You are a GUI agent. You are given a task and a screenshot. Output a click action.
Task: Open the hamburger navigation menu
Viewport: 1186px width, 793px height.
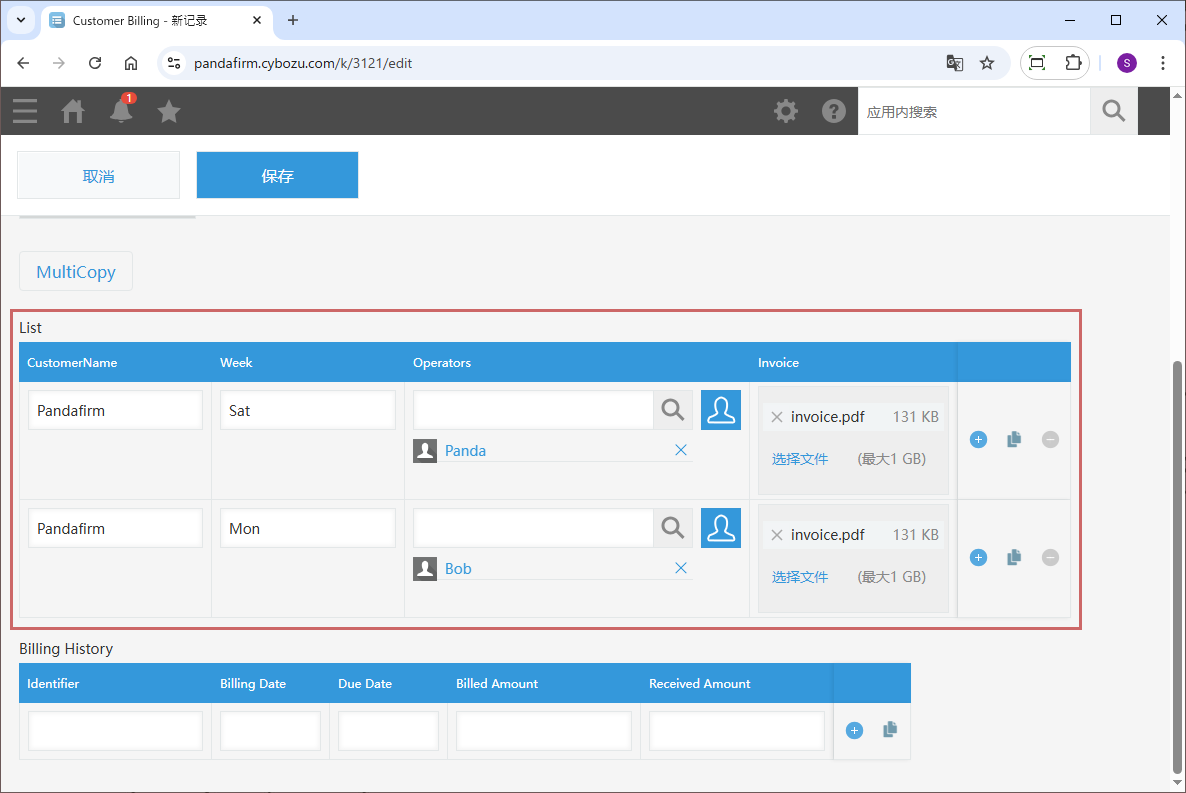coord(25,111)
